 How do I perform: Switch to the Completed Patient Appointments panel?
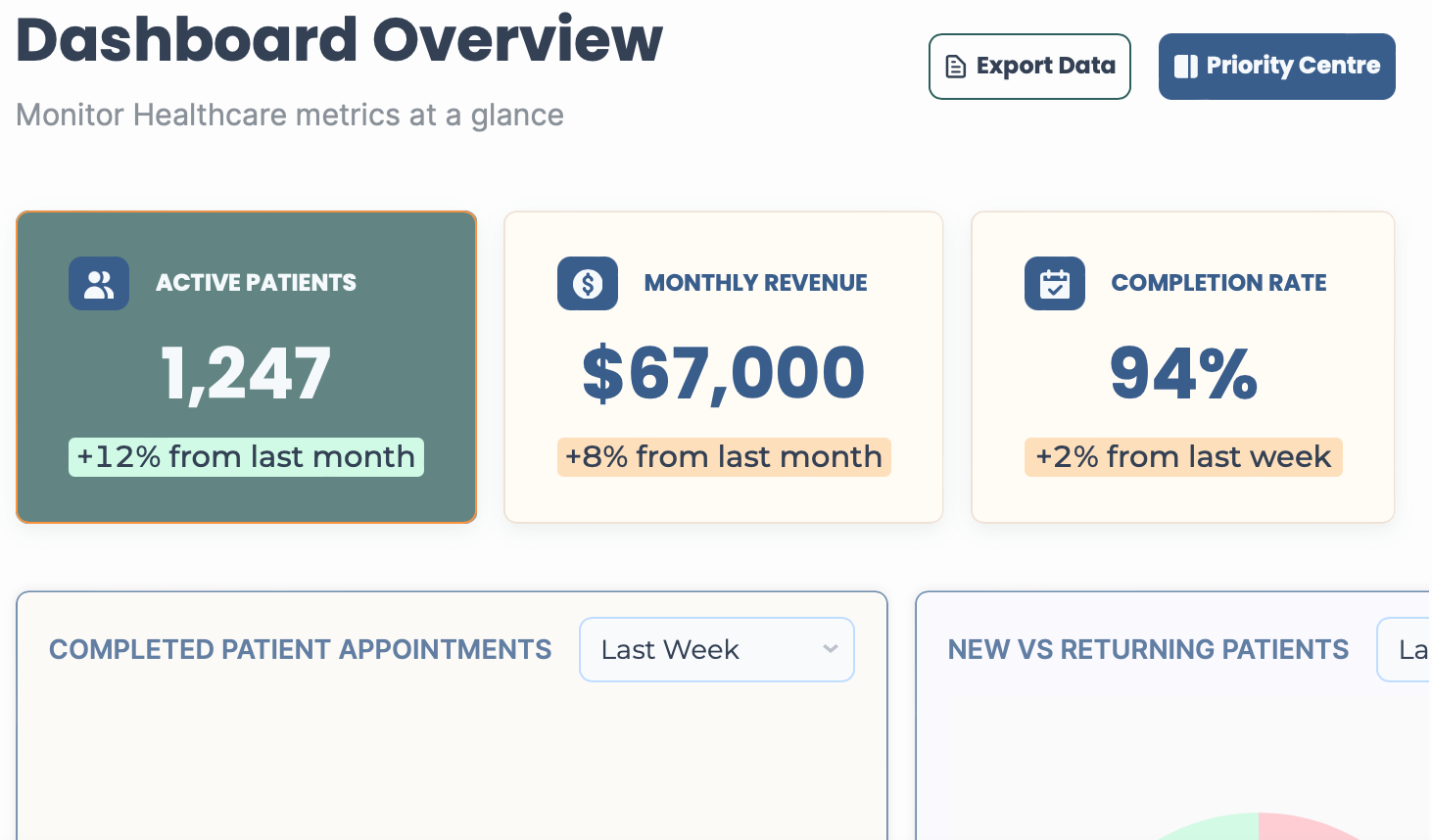[300, 649]
